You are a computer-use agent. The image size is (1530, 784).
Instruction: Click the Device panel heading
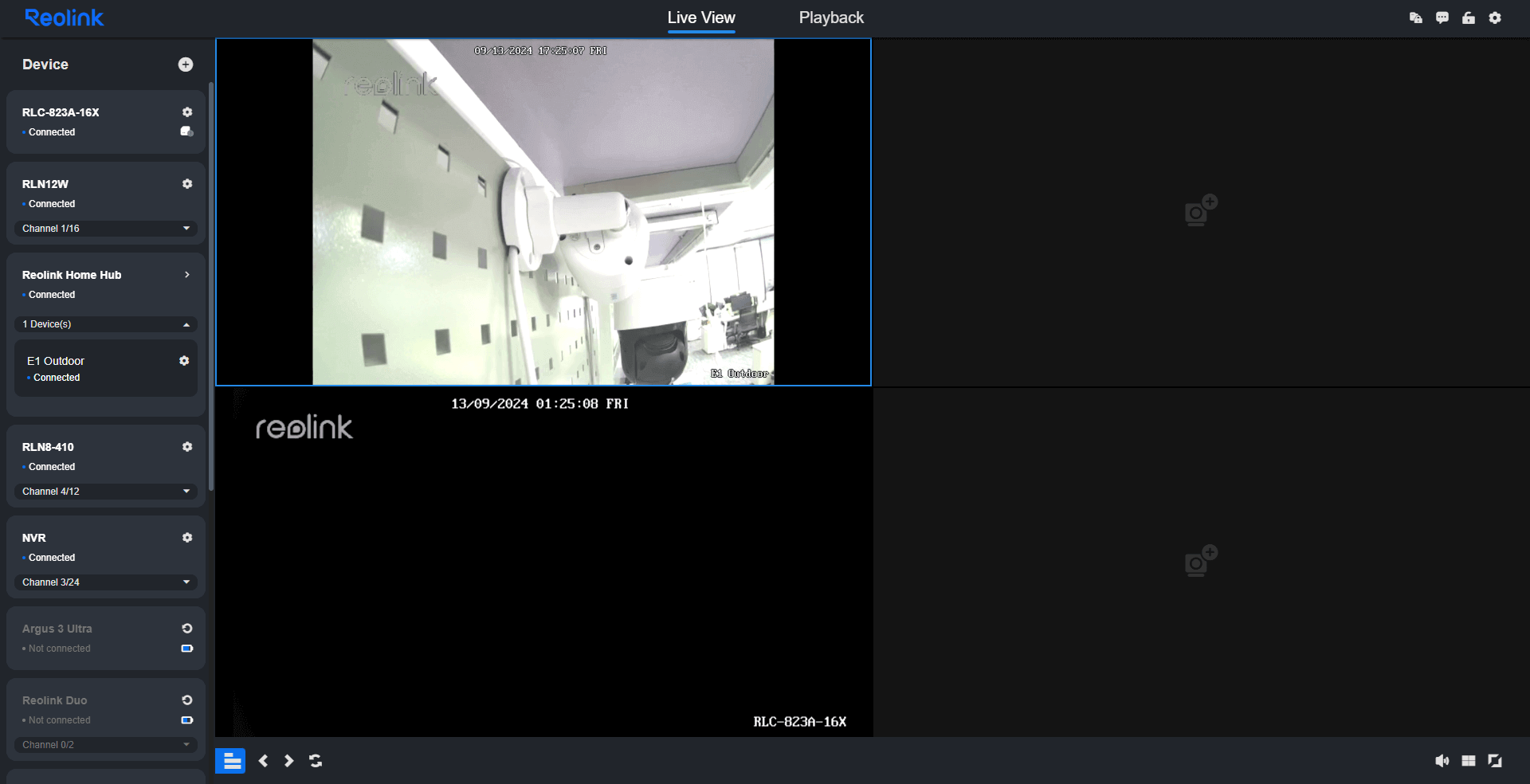coord(45,65)
